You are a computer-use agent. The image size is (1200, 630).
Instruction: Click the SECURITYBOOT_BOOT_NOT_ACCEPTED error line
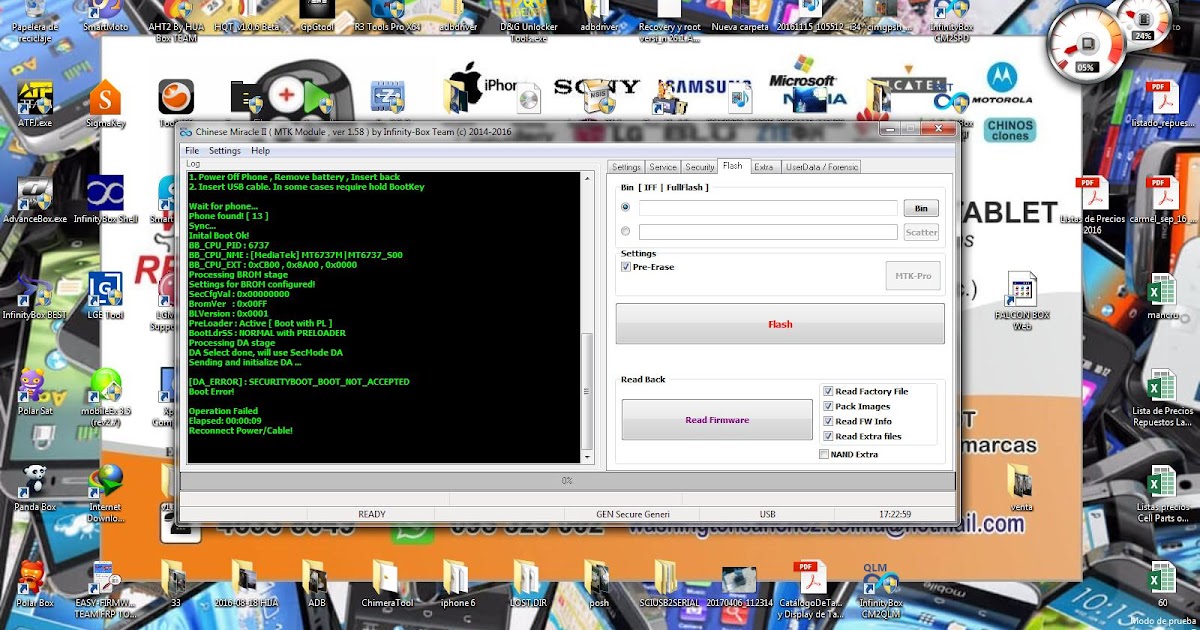pos(299,382)
